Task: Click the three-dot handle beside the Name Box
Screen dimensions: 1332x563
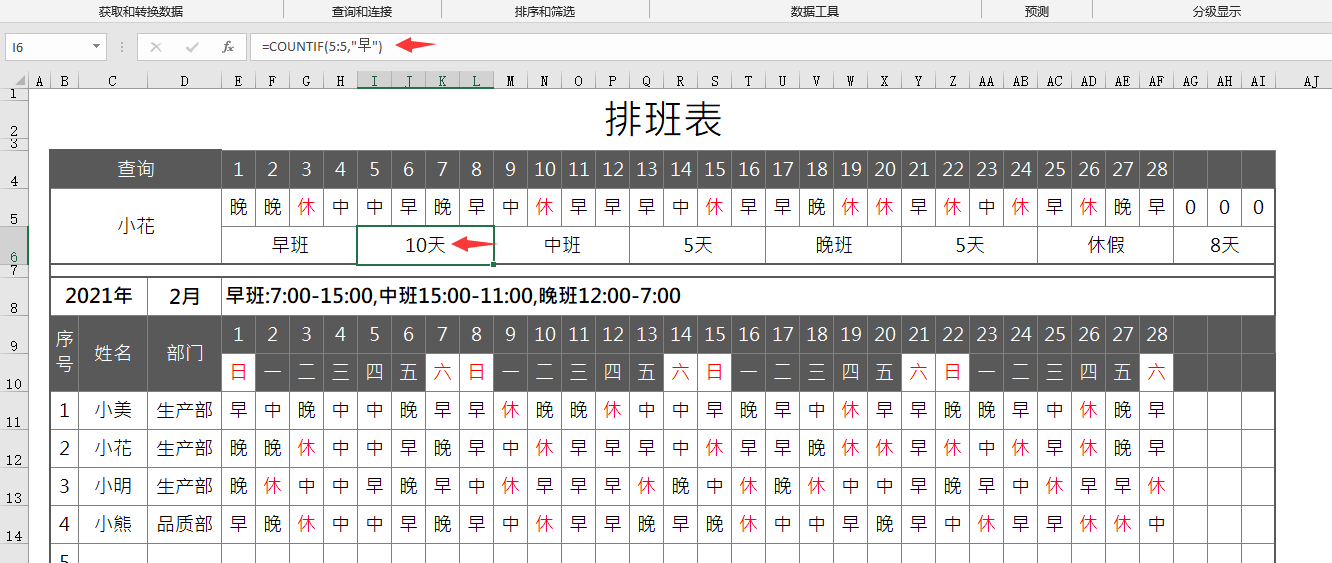Action: click(x=122, y=47)
